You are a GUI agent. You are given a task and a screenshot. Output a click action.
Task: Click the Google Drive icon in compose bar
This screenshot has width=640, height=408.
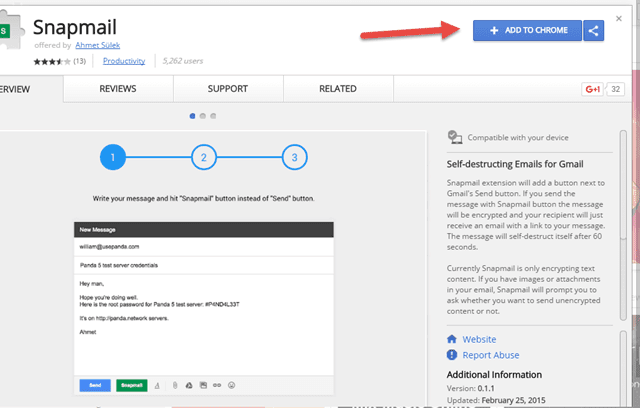[x=189, y=385]
